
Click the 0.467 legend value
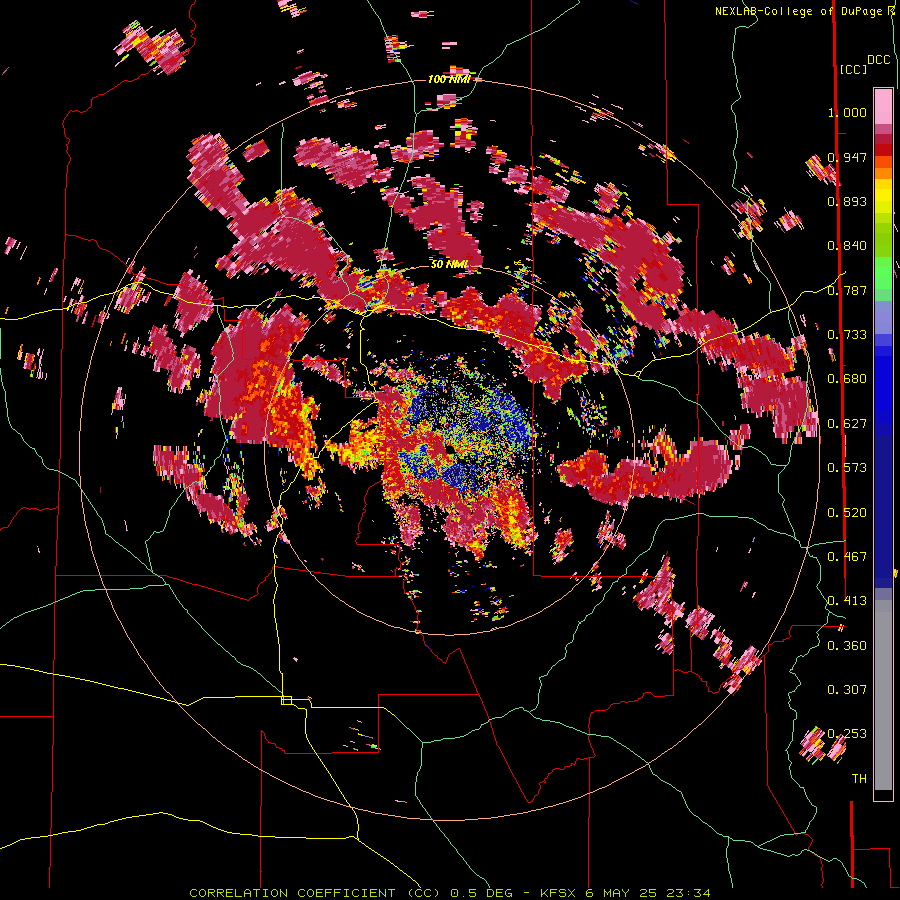[847, 557]
